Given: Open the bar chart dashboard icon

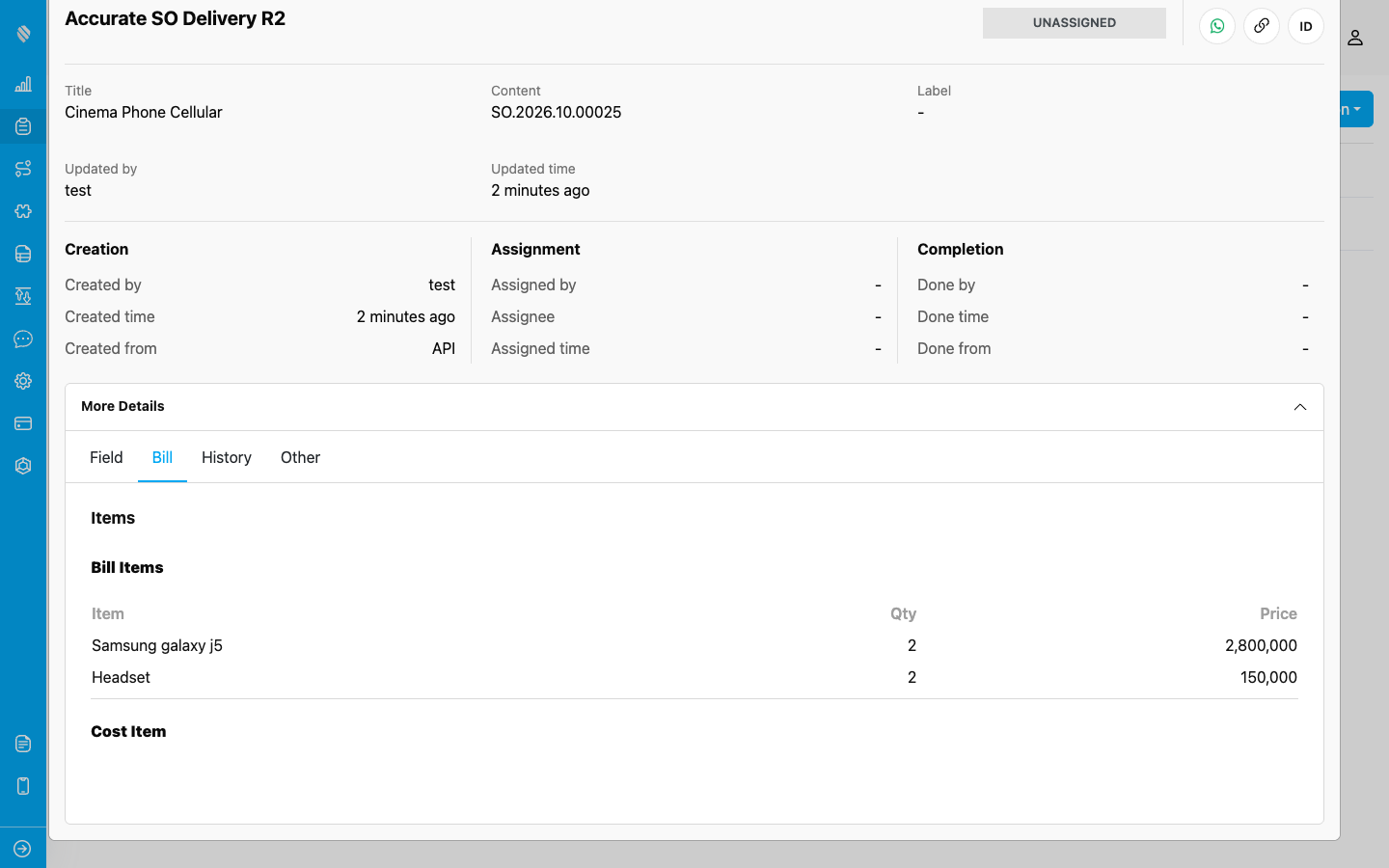Looking at the screenshot, I should (x=23, y=84).
